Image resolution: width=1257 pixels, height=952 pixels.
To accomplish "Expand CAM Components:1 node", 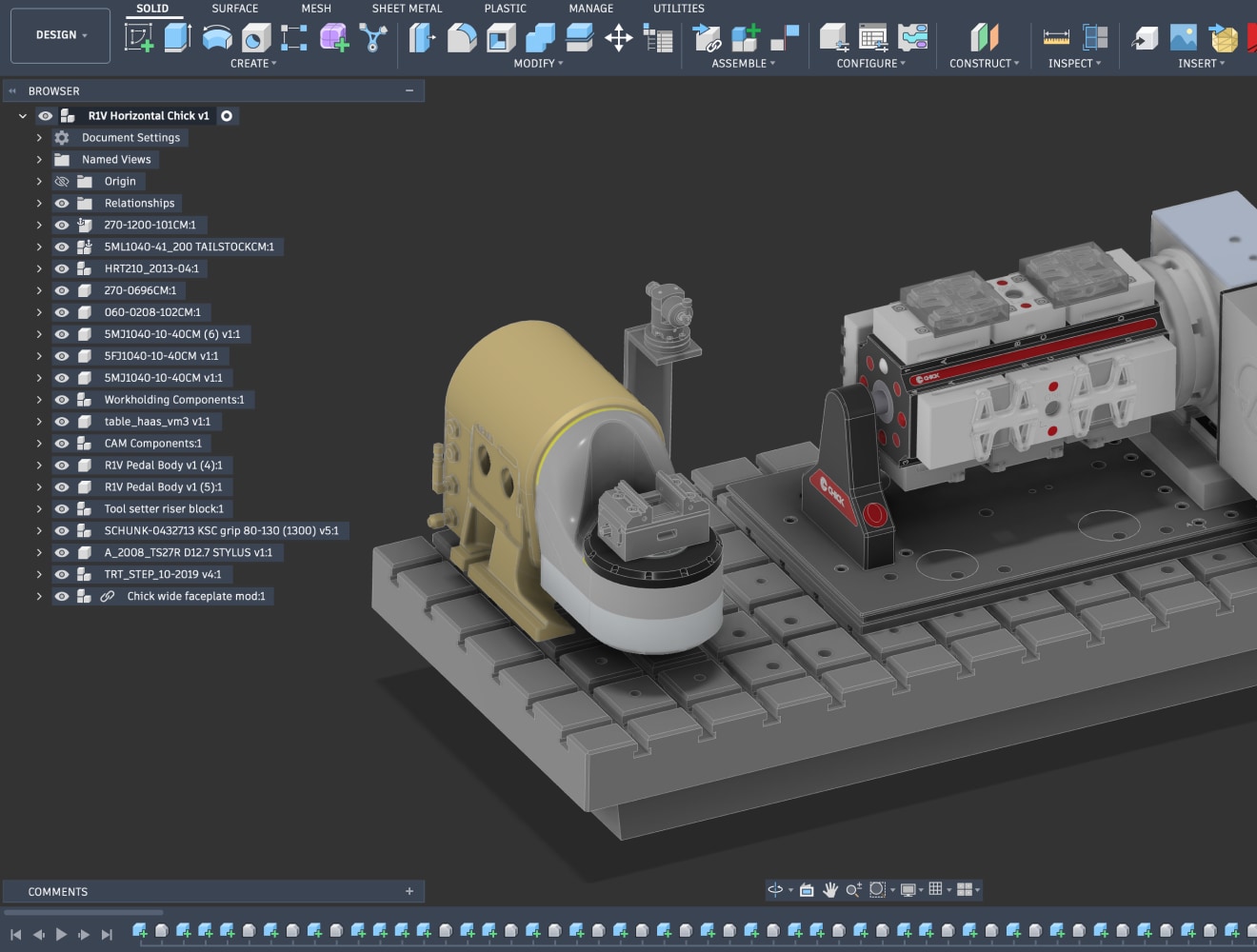I will pos(39,444).
